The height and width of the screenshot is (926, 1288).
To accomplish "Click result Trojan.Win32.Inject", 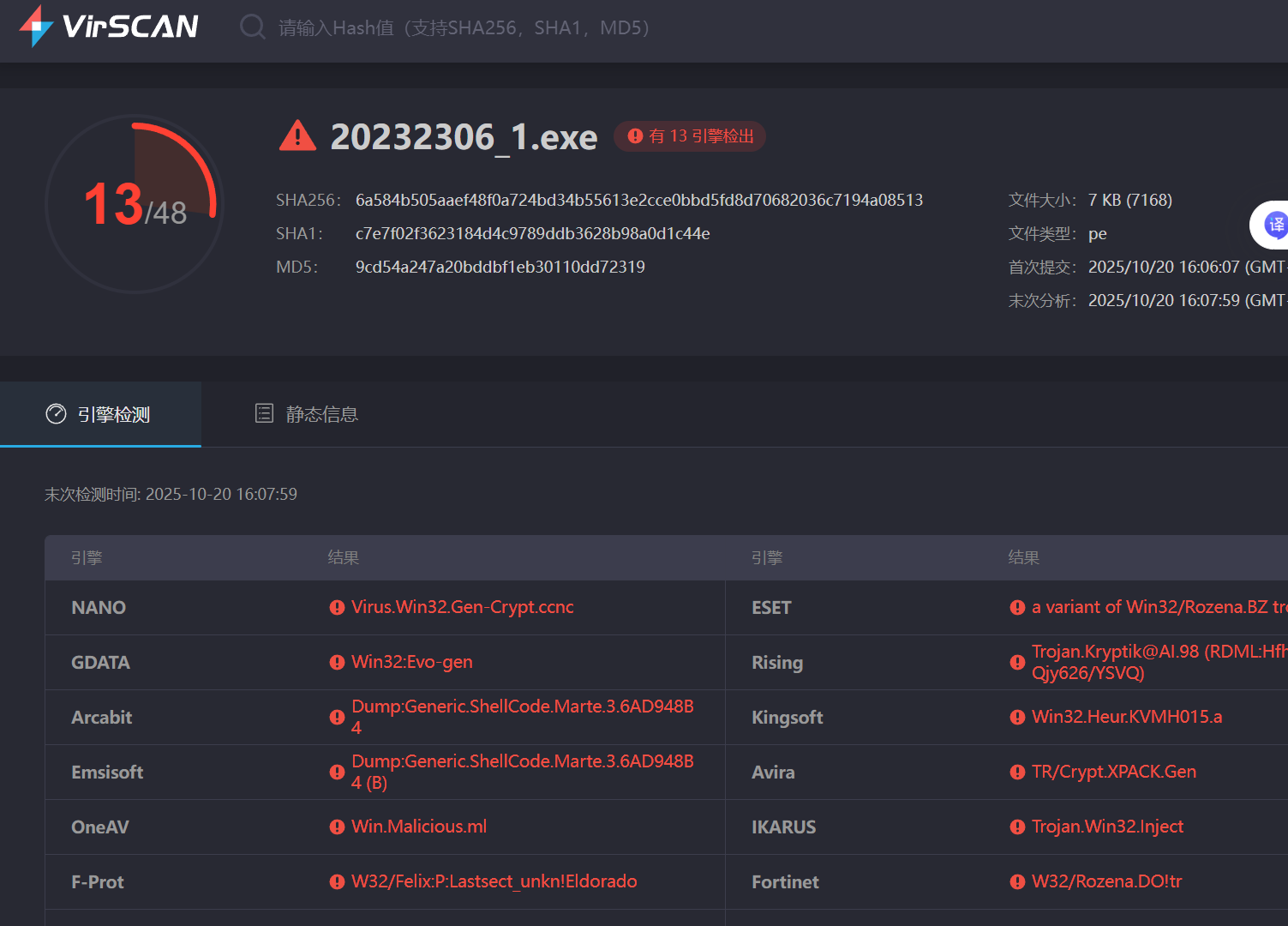I will click(1107, 827).
